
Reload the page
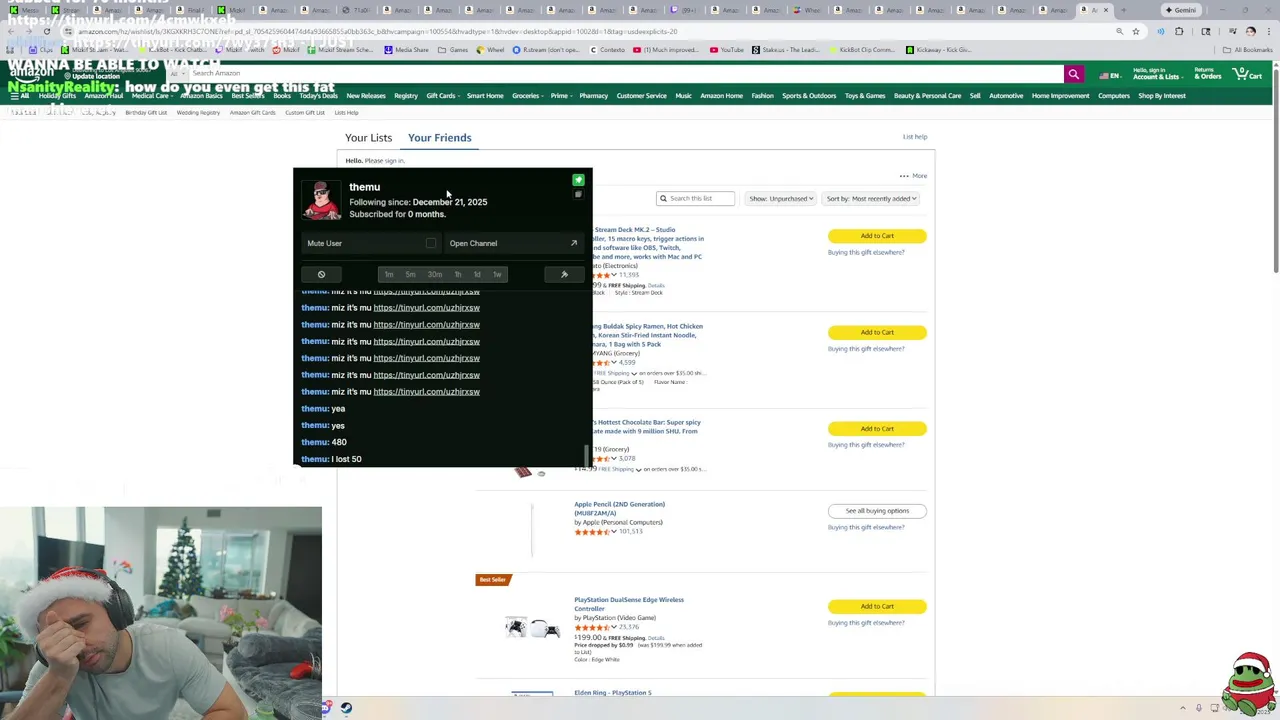click(46, 31)
